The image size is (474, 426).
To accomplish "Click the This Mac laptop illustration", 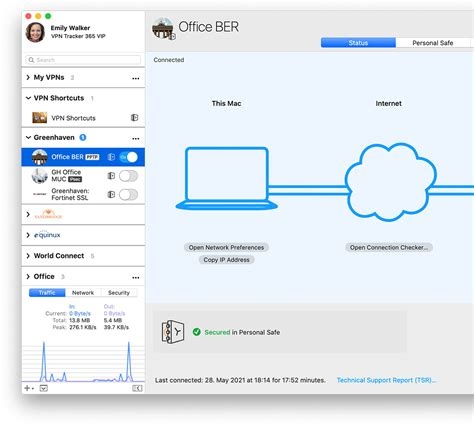I will [227, 178].
